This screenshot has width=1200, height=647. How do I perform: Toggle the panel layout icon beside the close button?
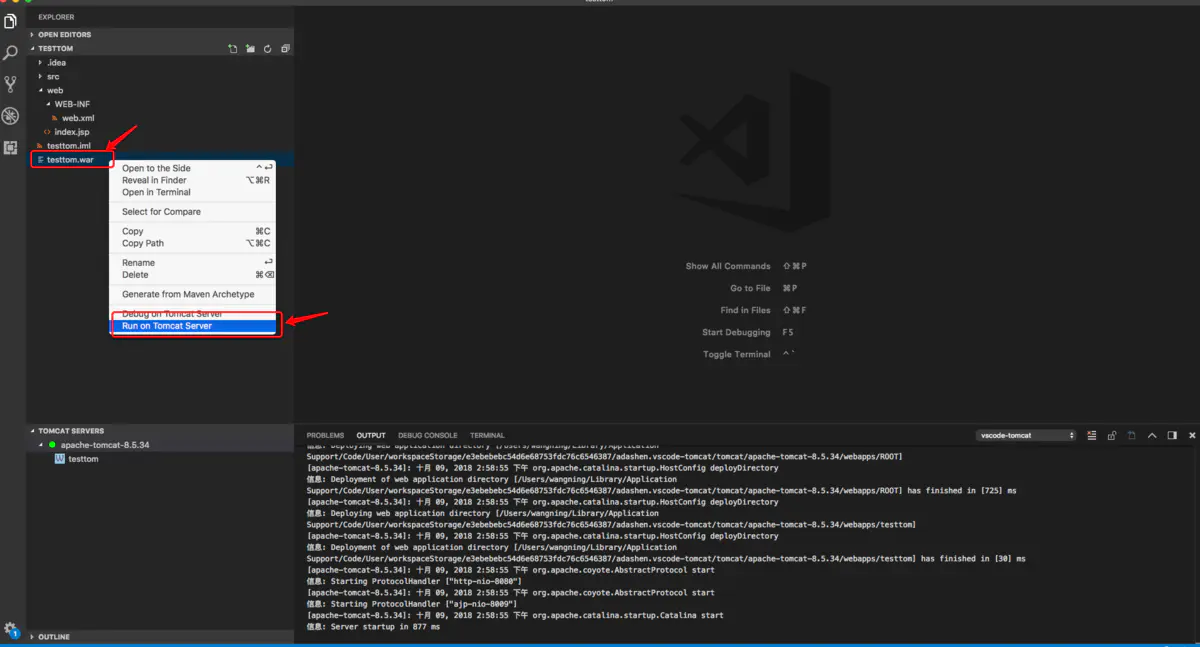tap(1172, 435)
